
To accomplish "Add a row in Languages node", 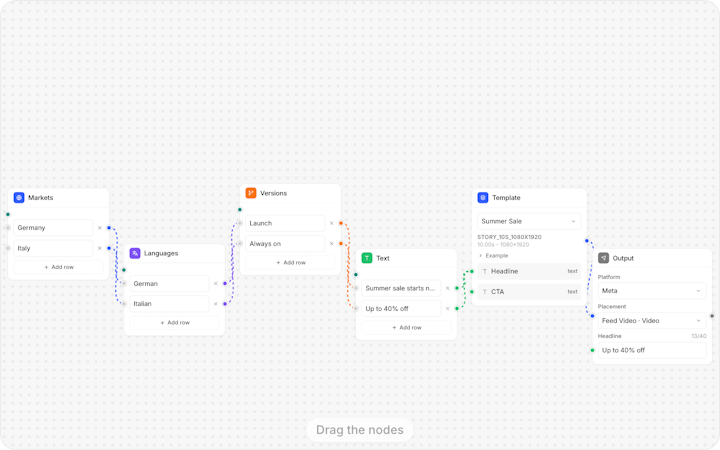I will click(x=174, y=322).
